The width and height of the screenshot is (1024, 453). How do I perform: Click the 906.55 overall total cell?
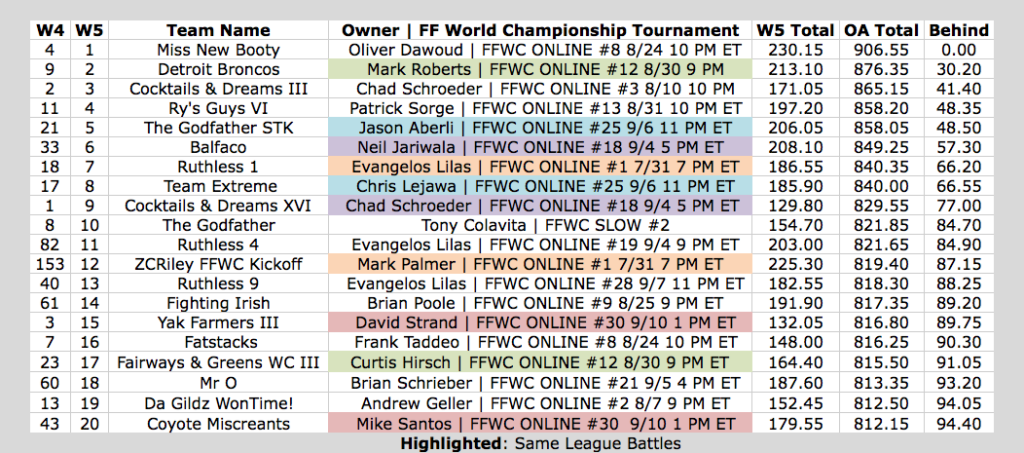(x=881, y=50)
